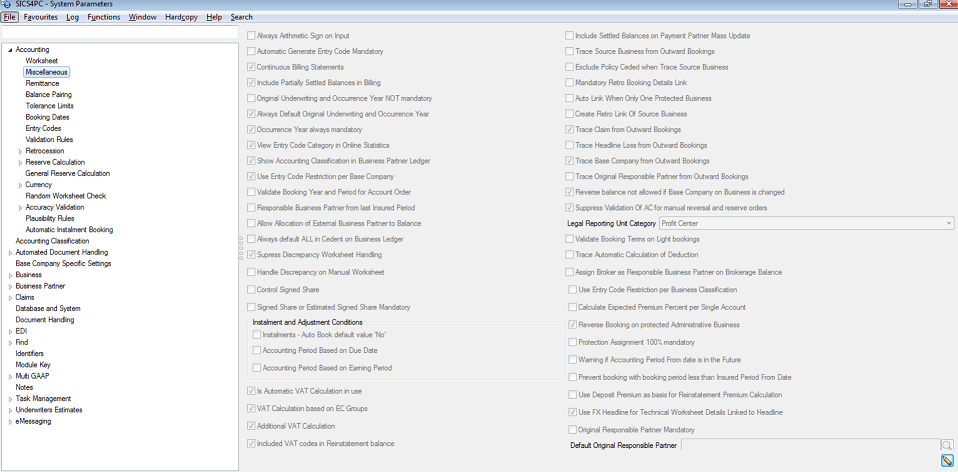Screen dimensions: 958x472
Task: Click the SICS4PC application icon in title bar
Action: 7,5
